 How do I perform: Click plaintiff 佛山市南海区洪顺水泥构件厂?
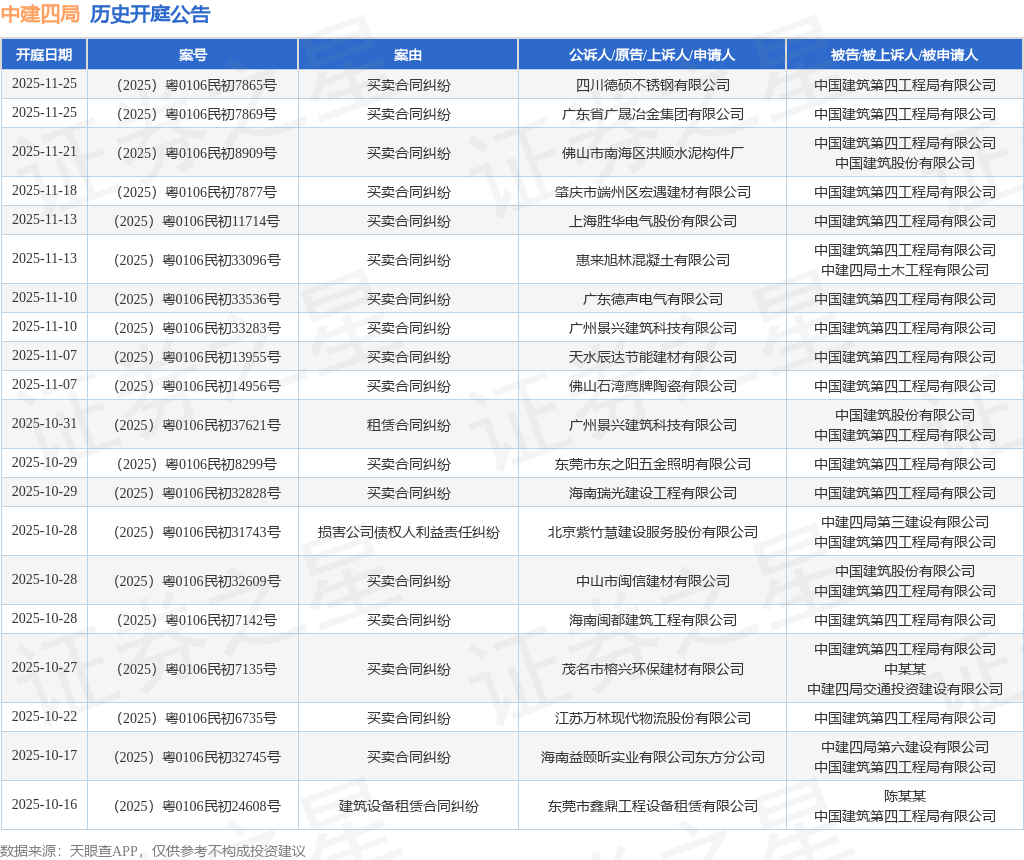(652, 153)
